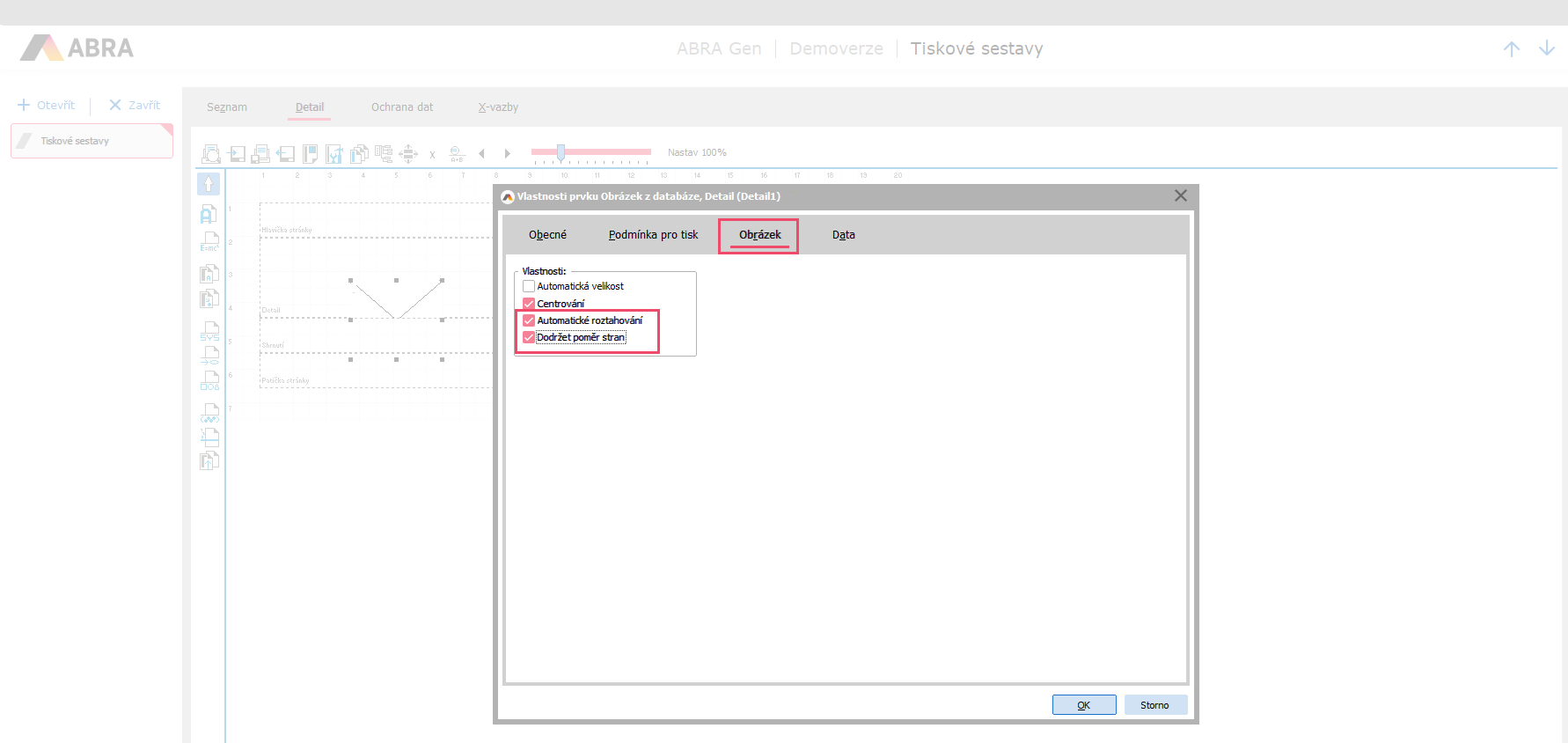Select Tiskové sestavy sidebar item
This screenshot has width=1568, height=743.
coord(92,141)
